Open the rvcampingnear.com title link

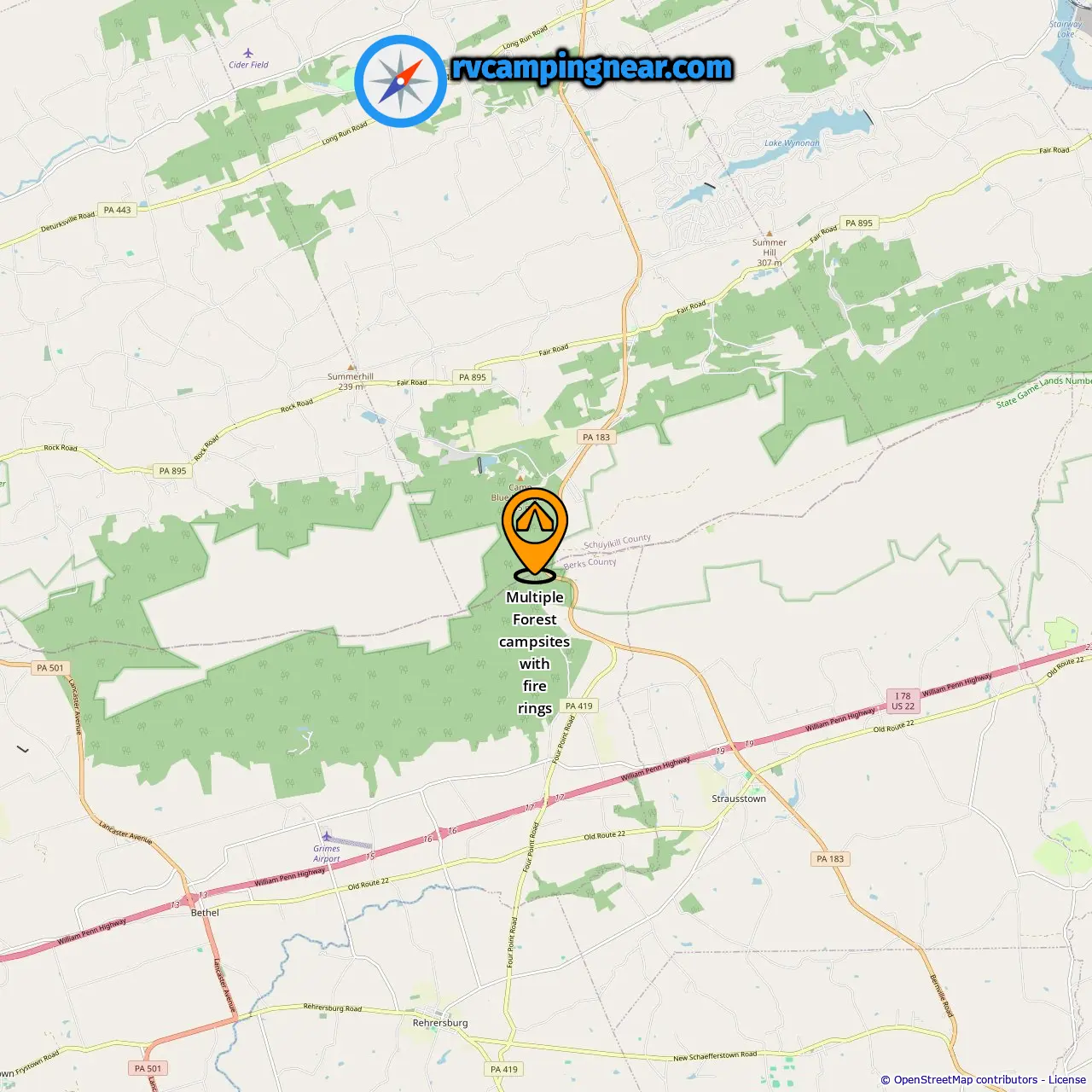592,67
